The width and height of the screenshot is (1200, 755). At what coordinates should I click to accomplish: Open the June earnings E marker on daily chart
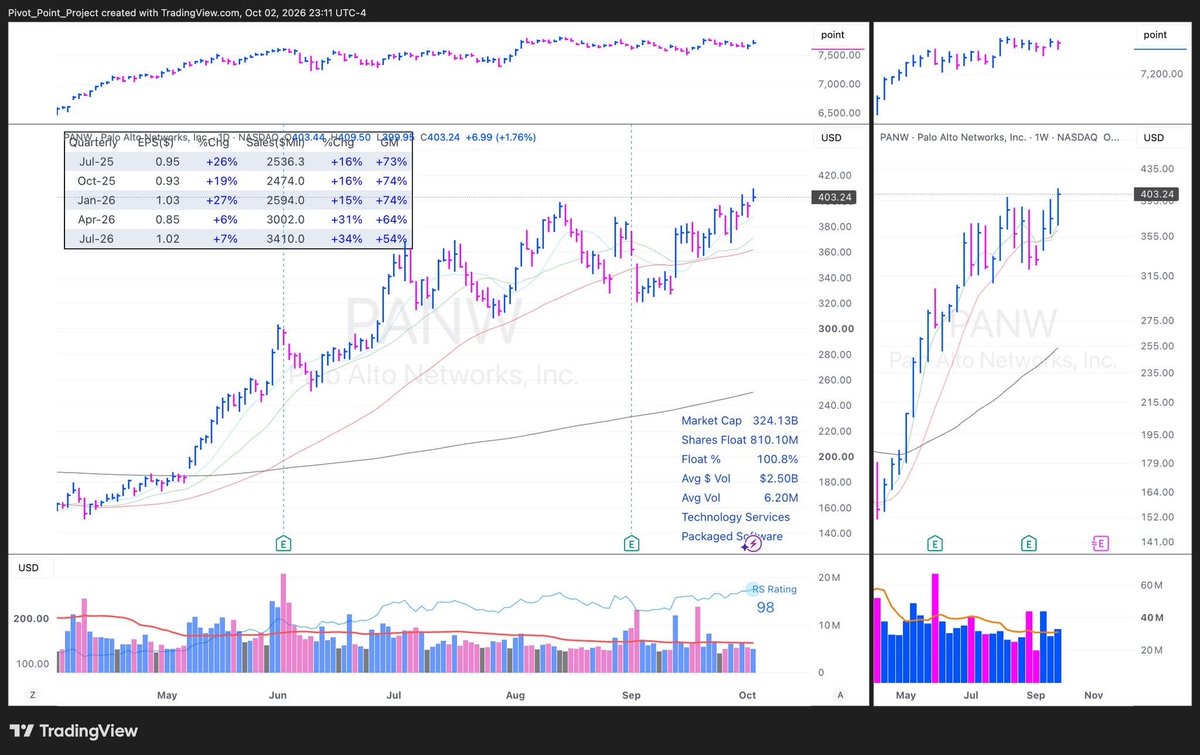point(284,543)
